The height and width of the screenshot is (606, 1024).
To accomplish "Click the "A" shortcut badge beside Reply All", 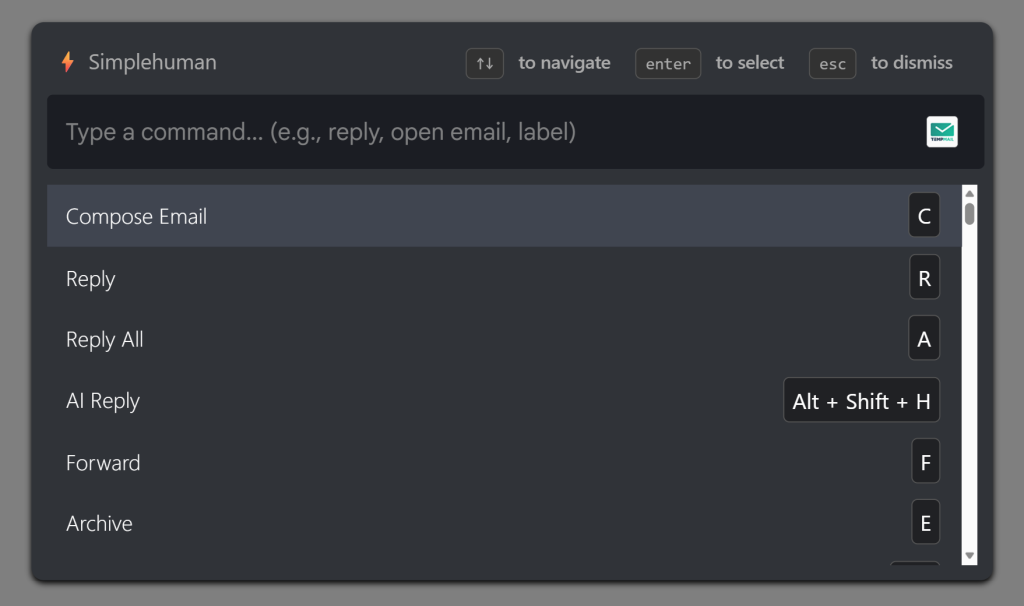I will [923, 338].
